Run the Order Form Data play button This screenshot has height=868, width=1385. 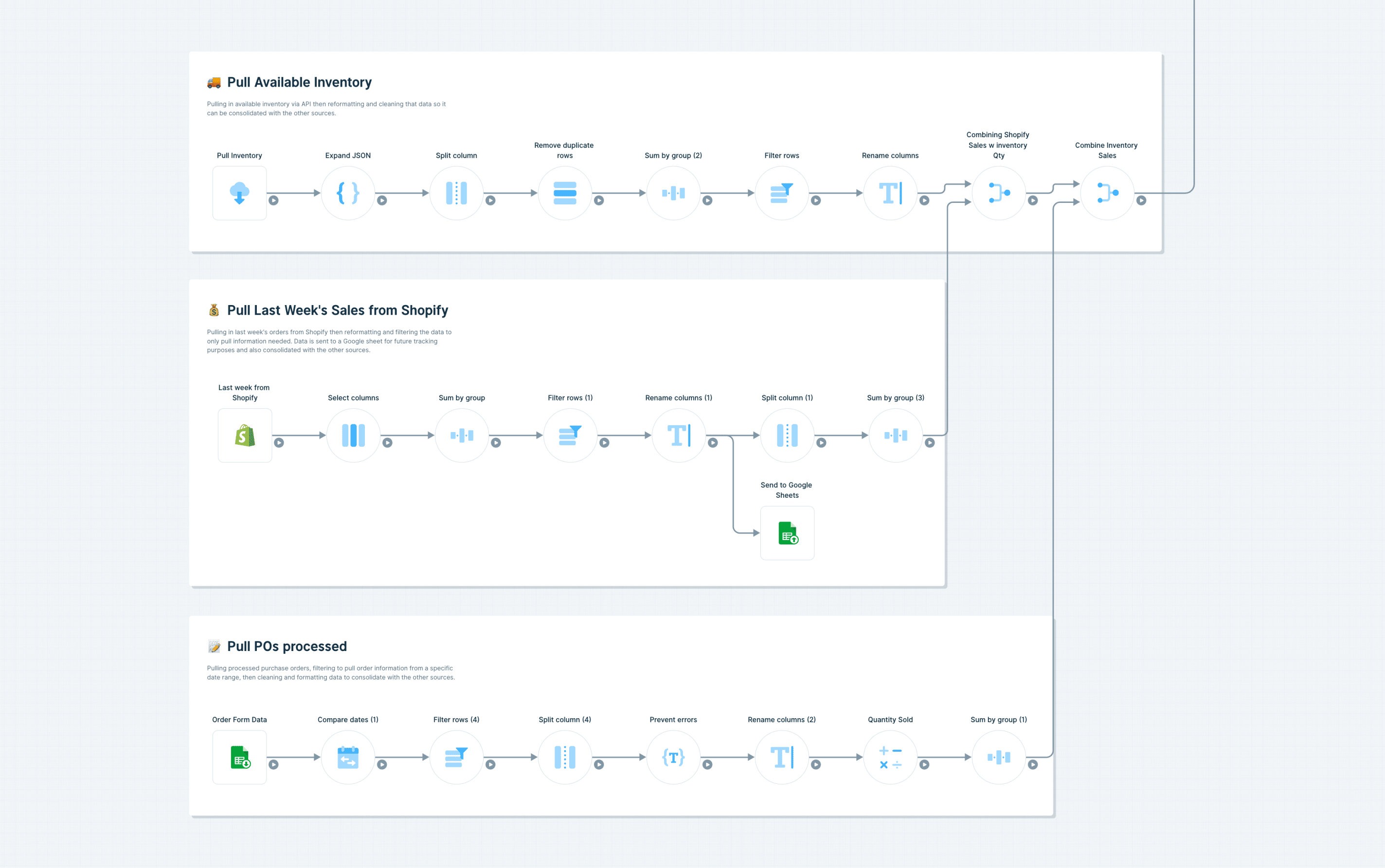tap(274, 765)
